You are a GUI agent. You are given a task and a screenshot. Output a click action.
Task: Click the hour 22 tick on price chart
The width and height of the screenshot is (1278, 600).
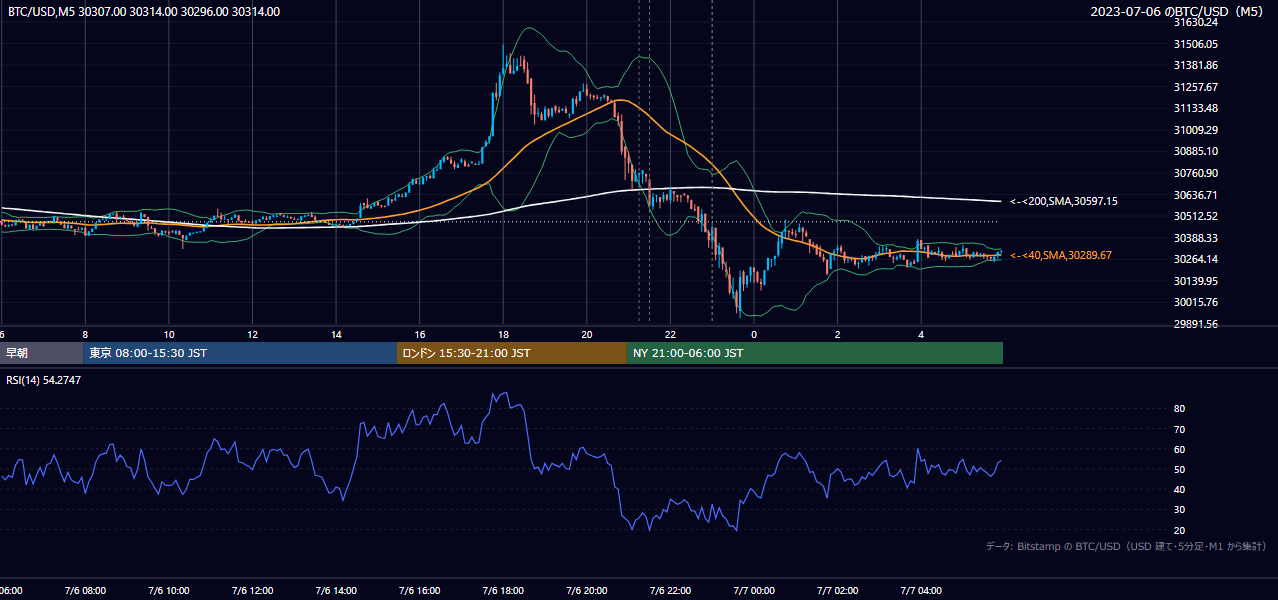[671, 334]
